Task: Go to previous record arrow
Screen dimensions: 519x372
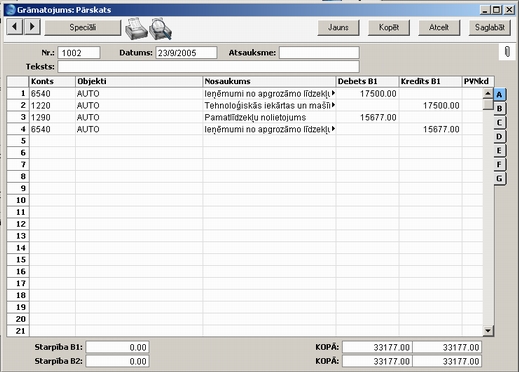Action: click(15, 26)
